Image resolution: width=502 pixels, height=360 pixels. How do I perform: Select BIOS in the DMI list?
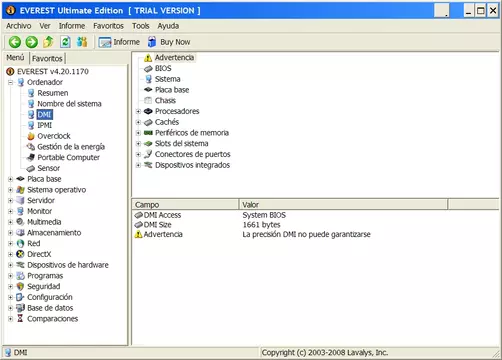163,68
